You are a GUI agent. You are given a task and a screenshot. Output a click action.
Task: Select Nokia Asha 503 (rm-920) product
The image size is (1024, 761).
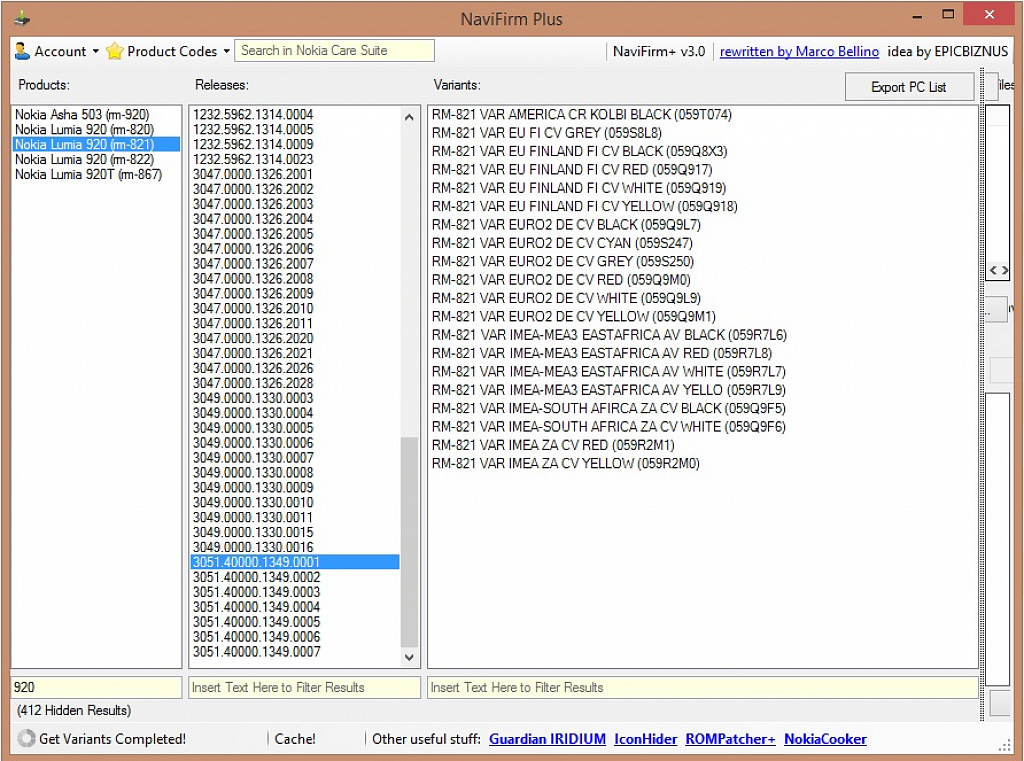click(96, 114)
